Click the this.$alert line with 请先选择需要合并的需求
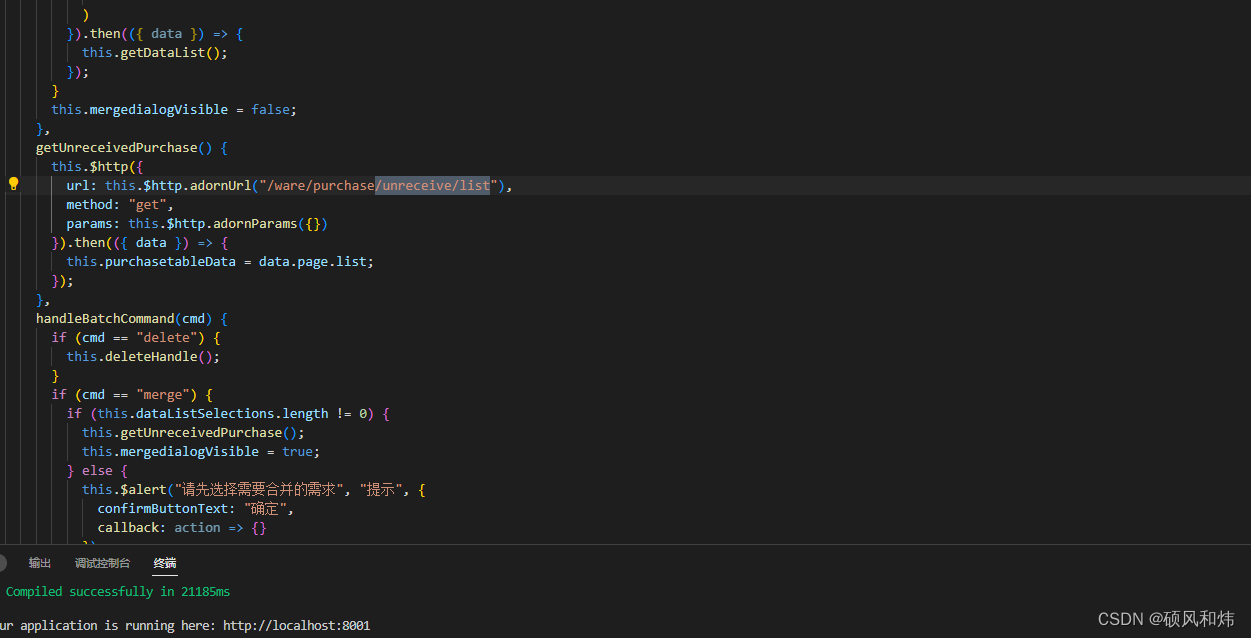The image size is (1251, 638). click(x=254, y=490)
